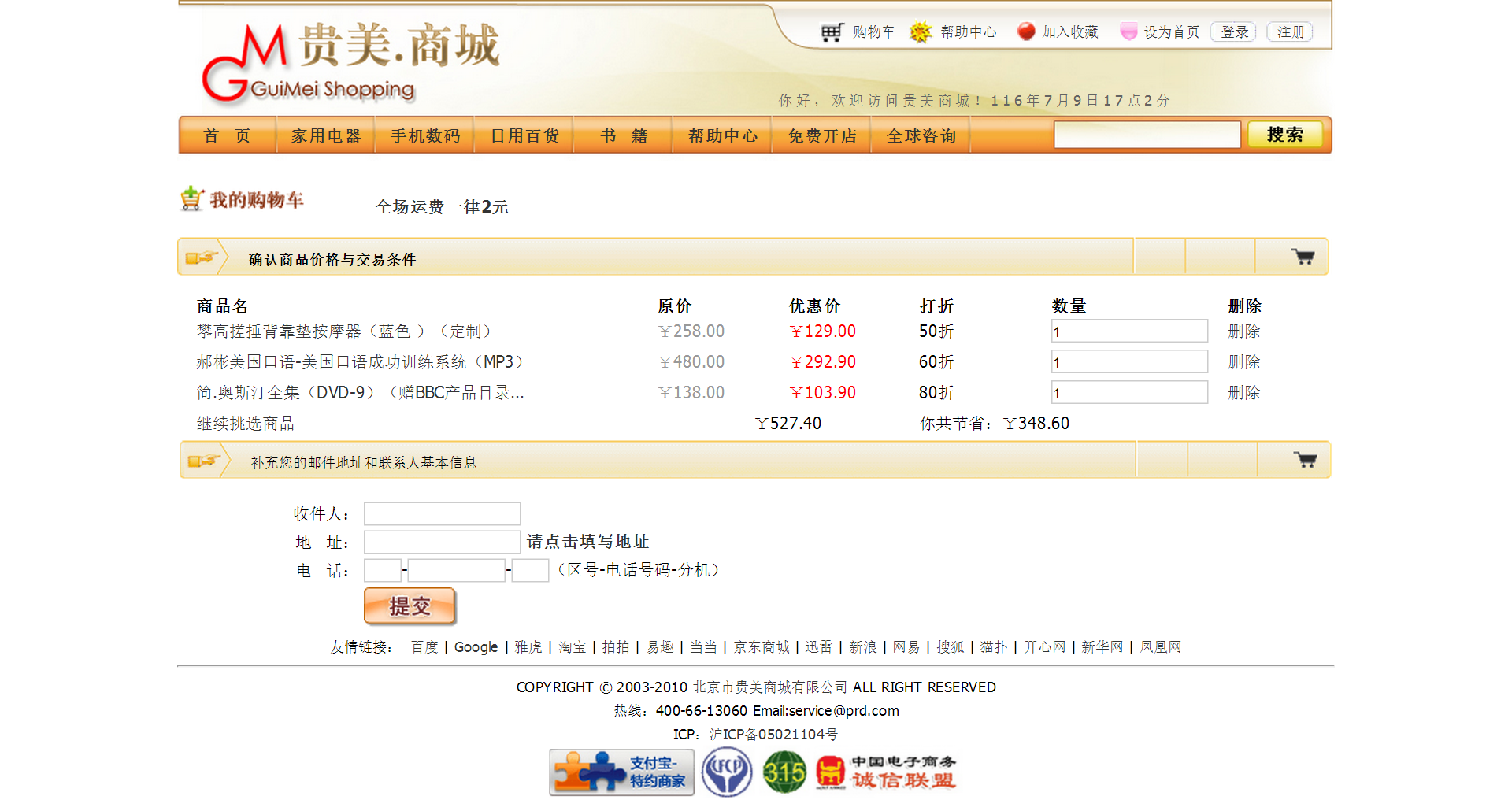
Task: Click quantity field for the DVD-9 item
Action: [x=1129, y=393]
